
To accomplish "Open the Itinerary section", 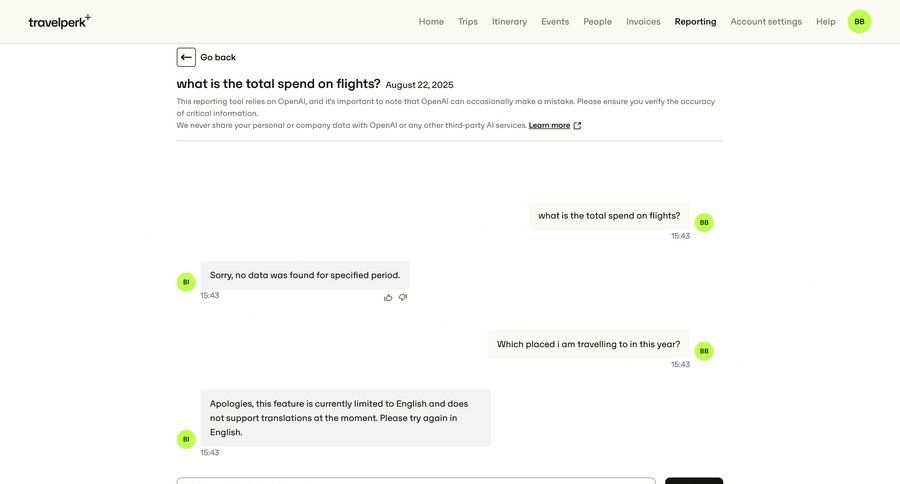I will coord(509,21).
